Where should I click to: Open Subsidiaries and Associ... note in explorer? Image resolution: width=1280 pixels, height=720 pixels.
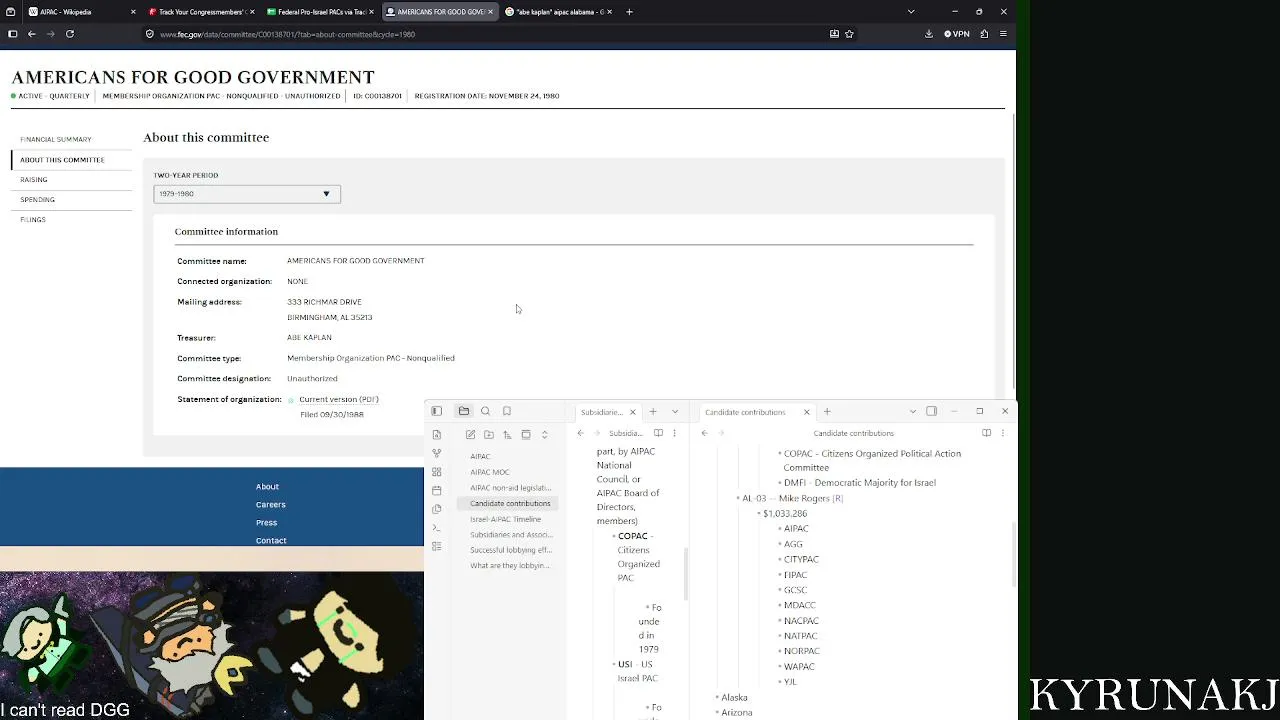tap(511, 534)
